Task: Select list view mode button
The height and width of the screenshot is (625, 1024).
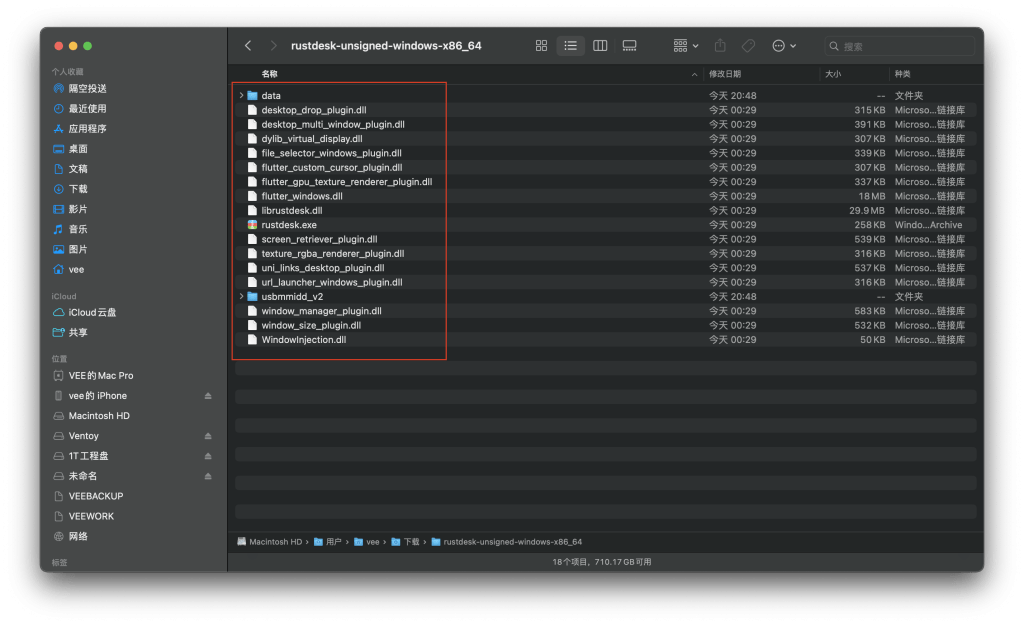Action: [x=570, y=46]
